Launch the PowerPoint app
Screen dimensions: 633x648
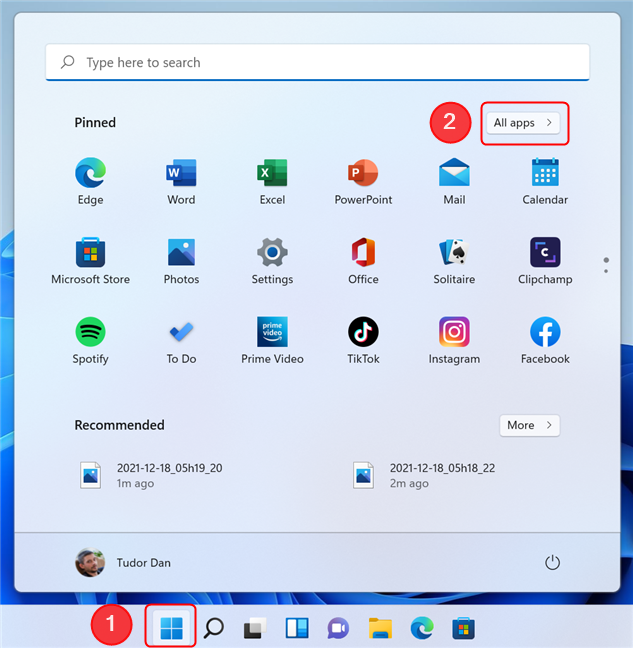tap(363, 181)
